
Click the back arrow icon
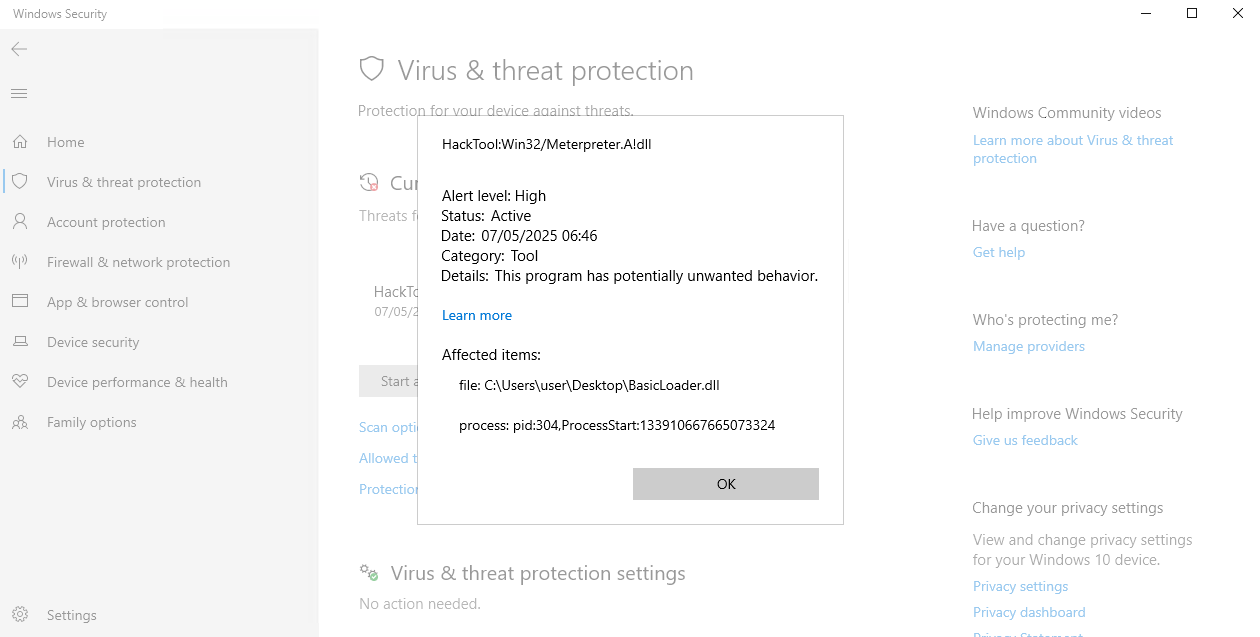(x=19, y=49)
